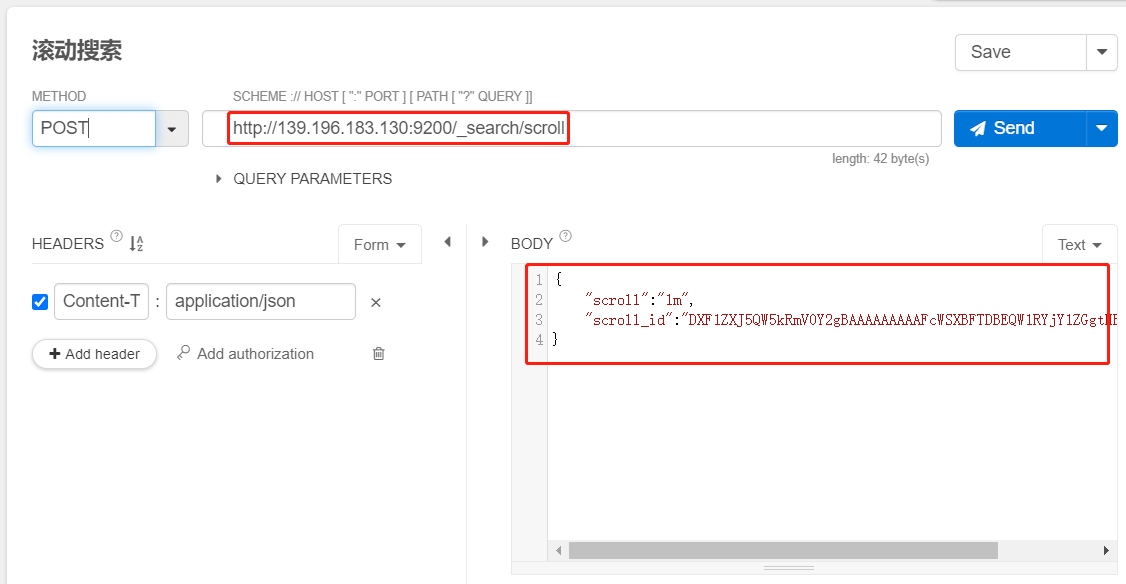The height and width of the screenshot is (584, 1126).
Task: Open the Send options dropdown arrow
Action: coord(1102,129)
